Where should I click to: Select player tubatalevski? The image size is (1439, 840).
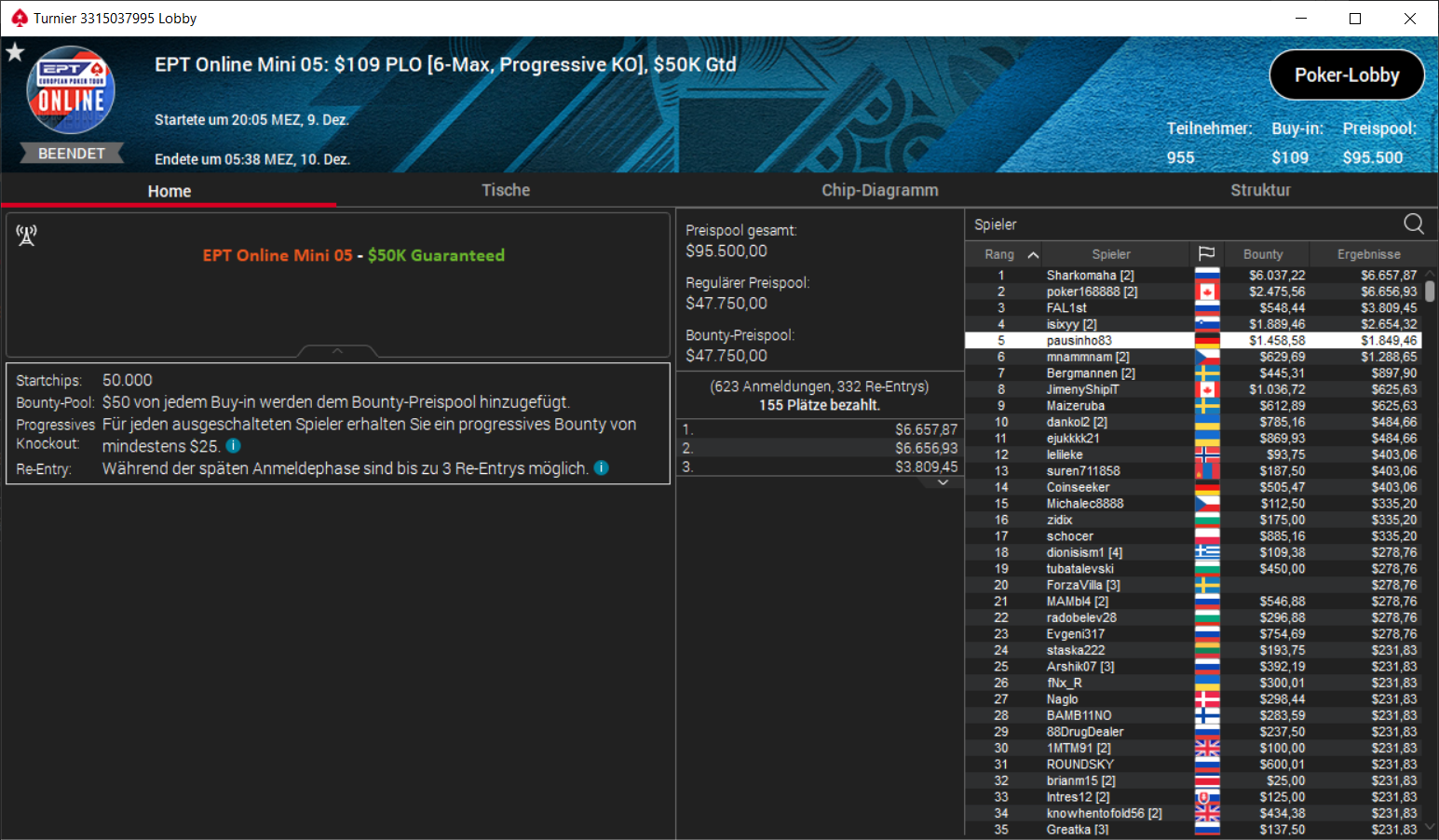[1193, 569]
